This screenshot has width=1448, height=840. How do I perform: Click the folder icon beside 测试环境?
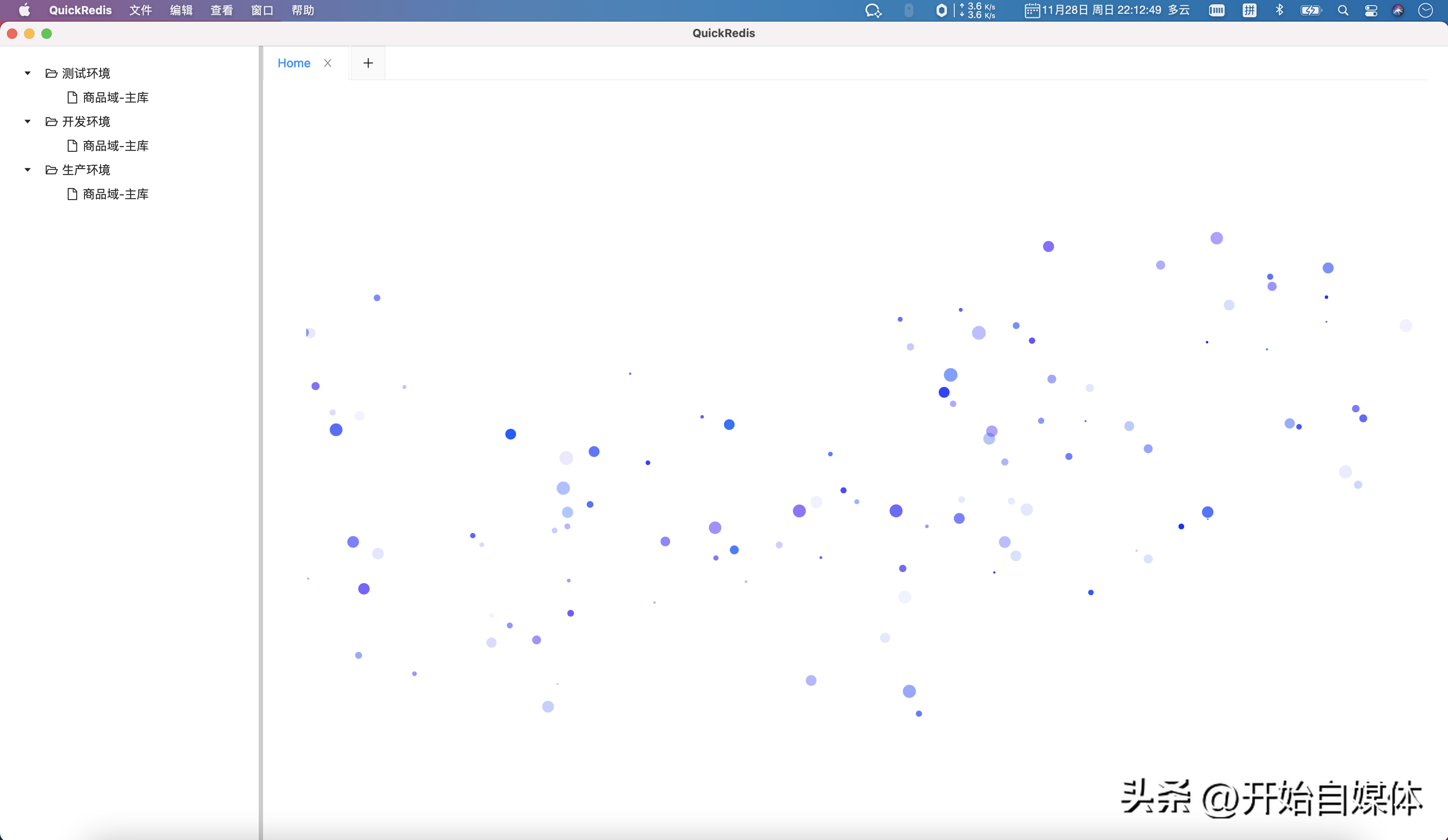point(51,73)
